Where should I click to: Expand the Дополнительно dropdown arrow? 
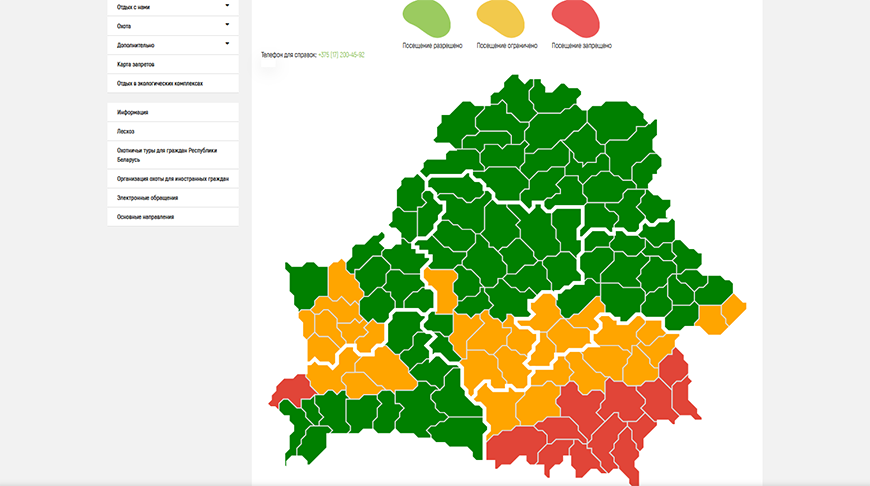(x=227, y=43)
